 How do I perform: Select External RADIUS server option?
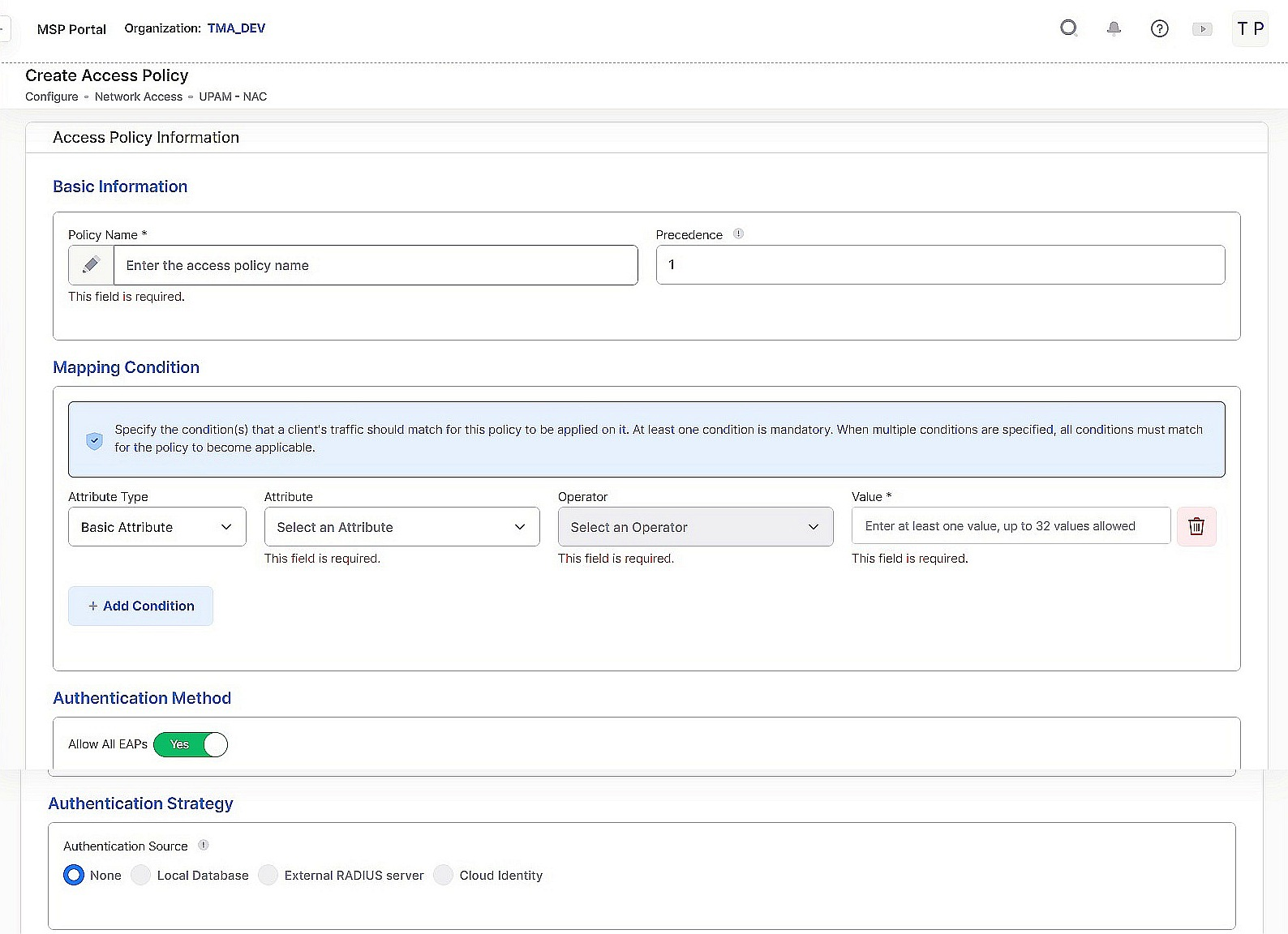point(268,875)
